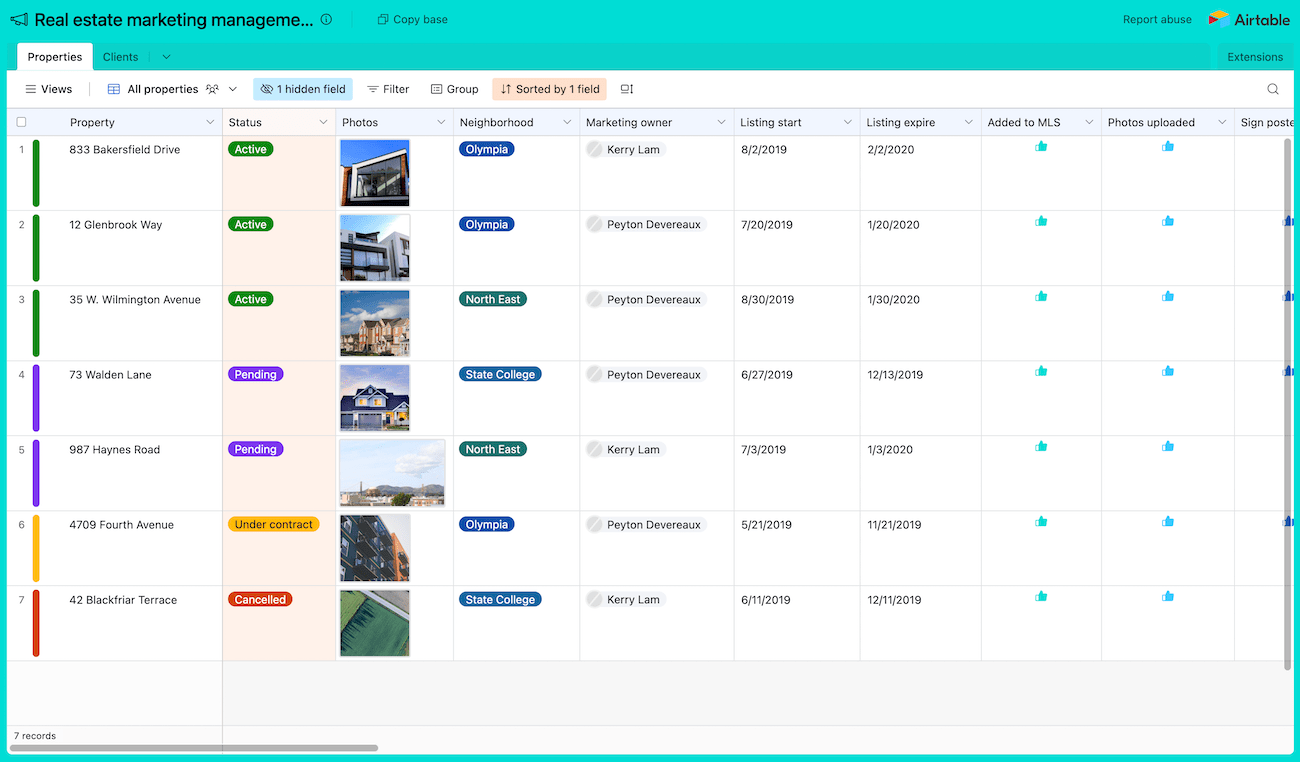
Task: Click thumbs-up in Added to MLS for 833 Bakersfield Drive
Action: point(1041,146)
